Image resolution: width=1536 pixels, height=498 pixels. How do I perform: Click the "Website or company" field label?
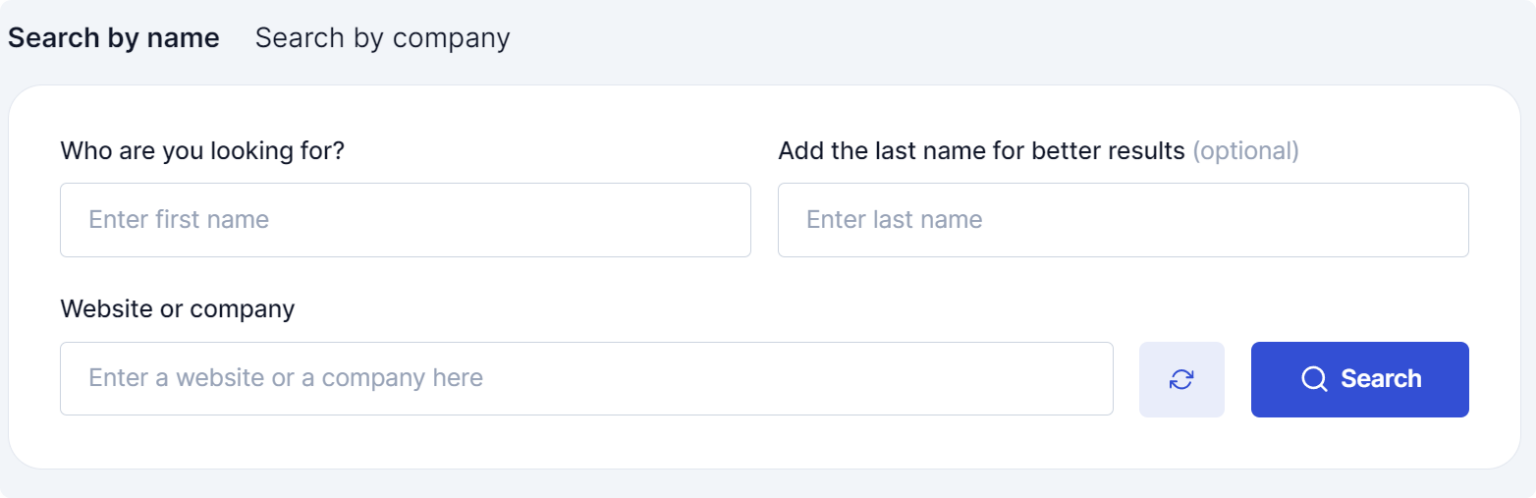[x=177, y=309]
